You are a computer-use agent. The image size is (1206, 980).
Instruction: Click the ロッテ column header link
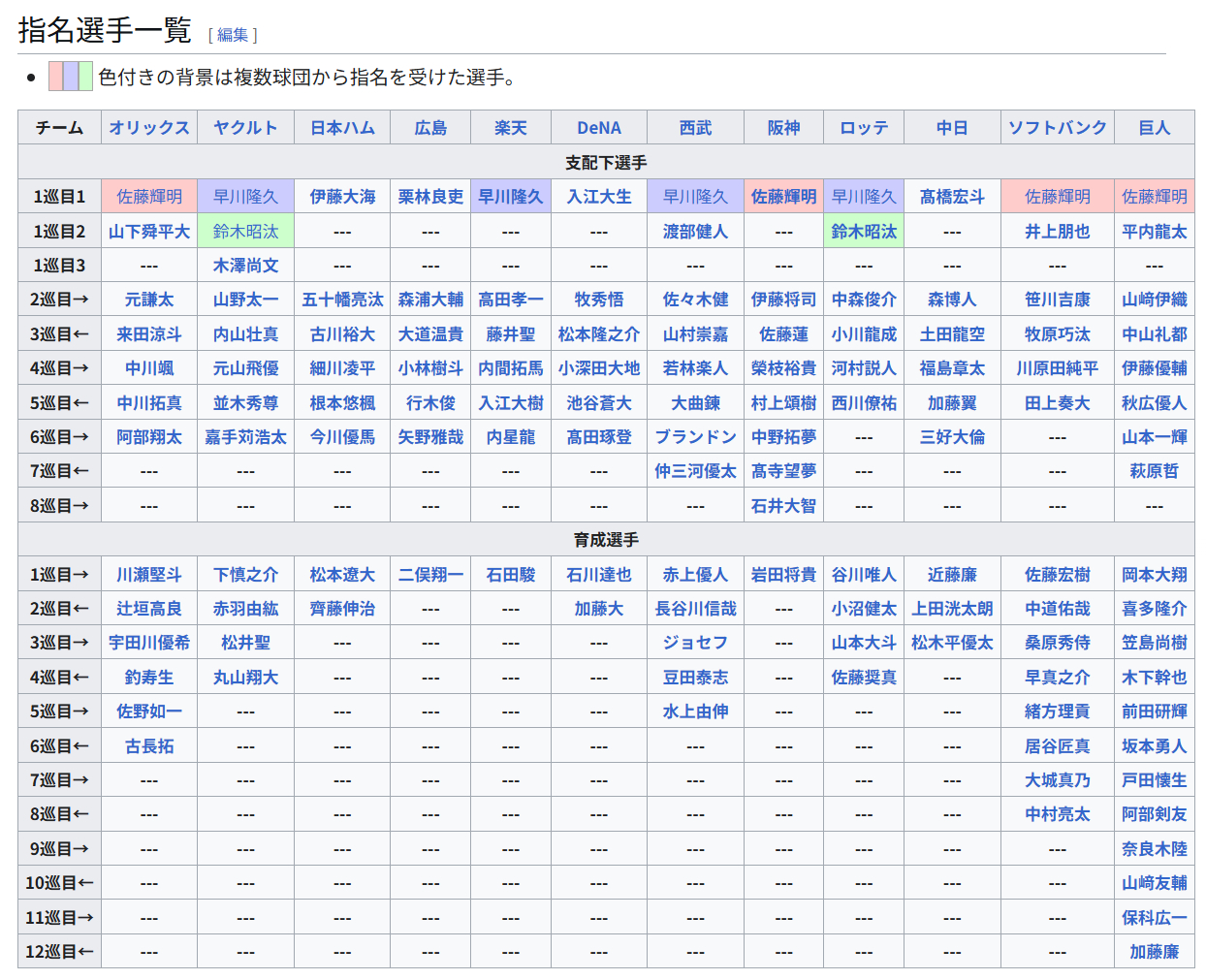tap(864, 128)
